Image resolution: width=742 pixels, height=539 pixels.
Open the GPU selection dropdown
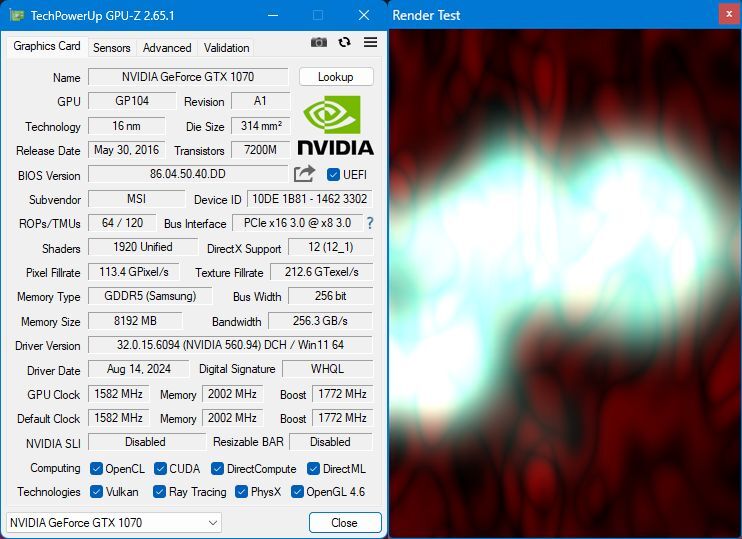point(114,522)
